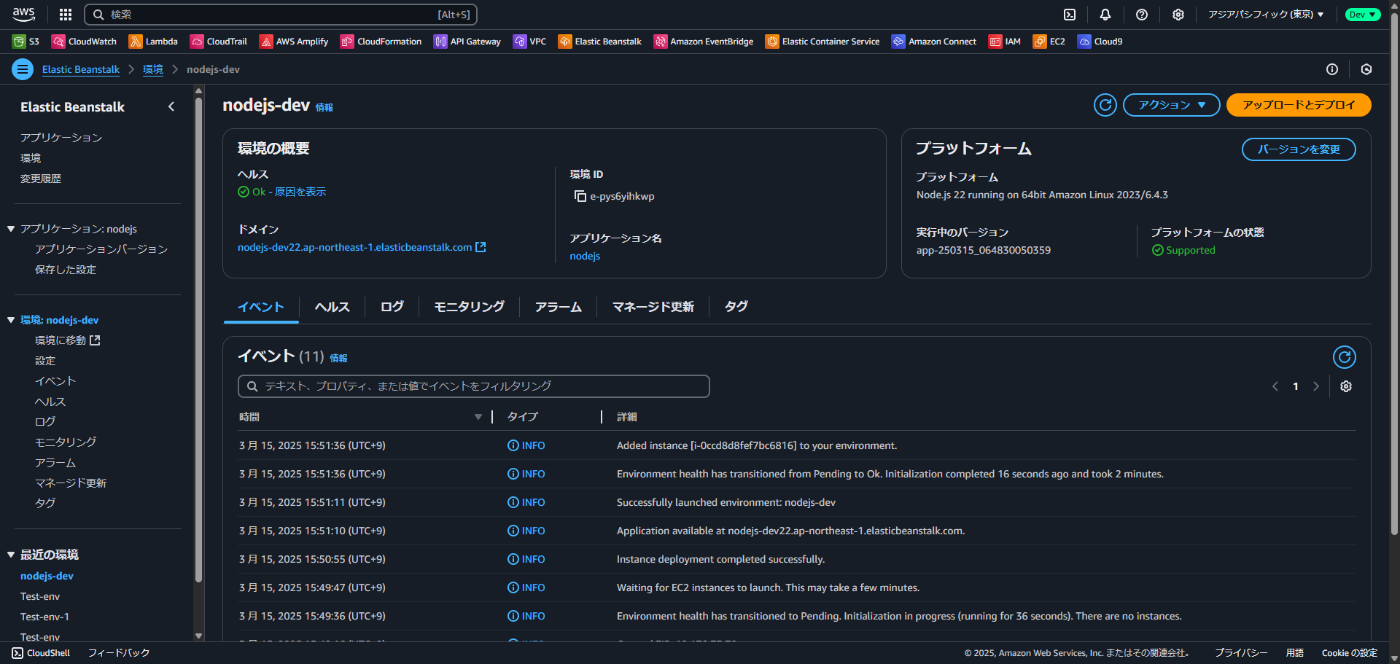Open the CloudShell icon in top bar
The image size is (1400, 664).
[x=1069, y=15]
